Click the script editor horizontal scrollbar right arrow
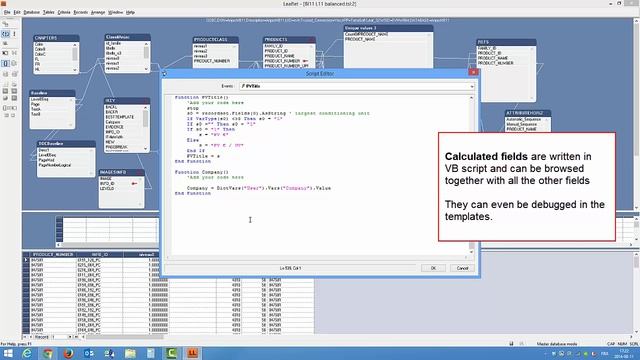Viewport: 640px width, 360px height. (x=466, y=258)
